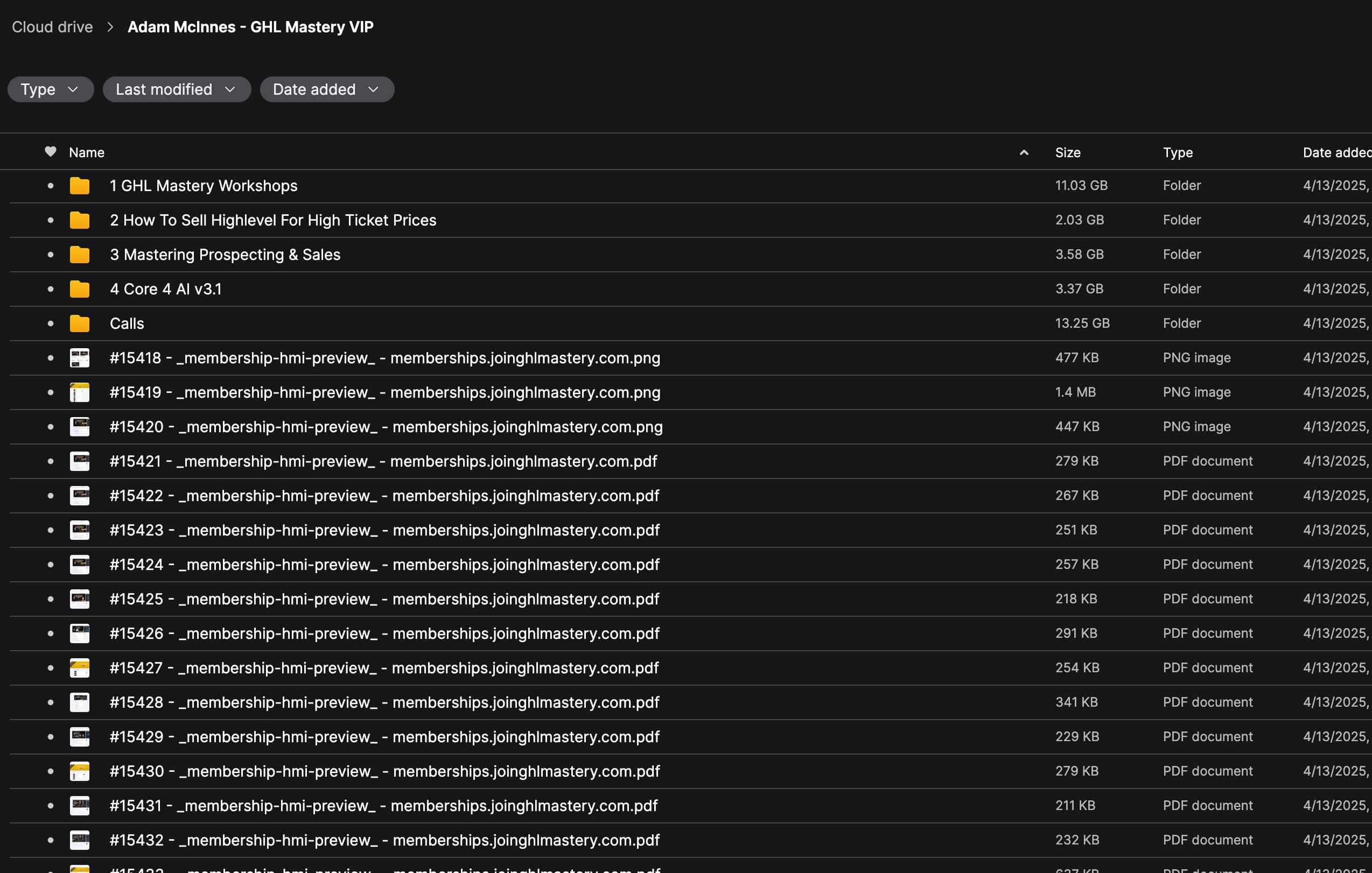Open the Last modified filter dropdown
Viewport: 1372px width, 873px height.
pos(176,89)
